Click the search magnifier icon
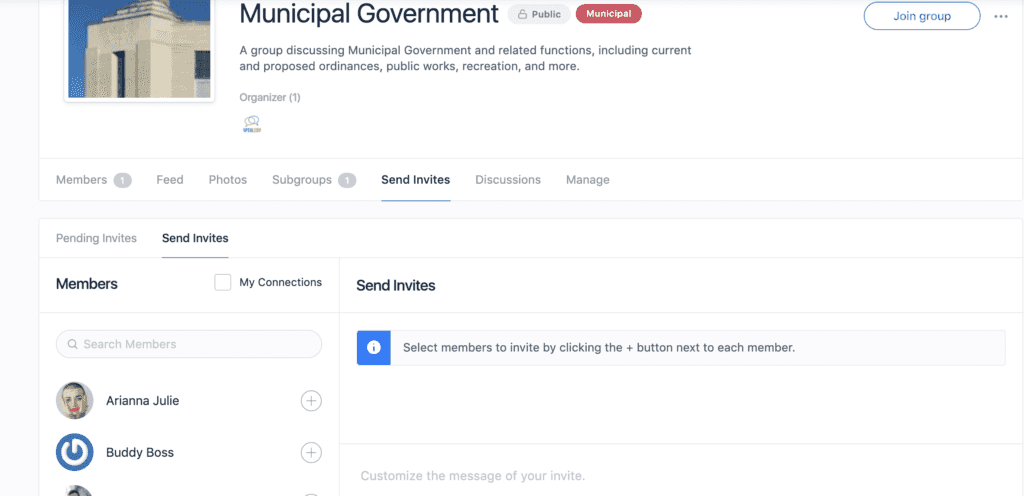This screenshot has height=496, width=1024. pos(72,344)
